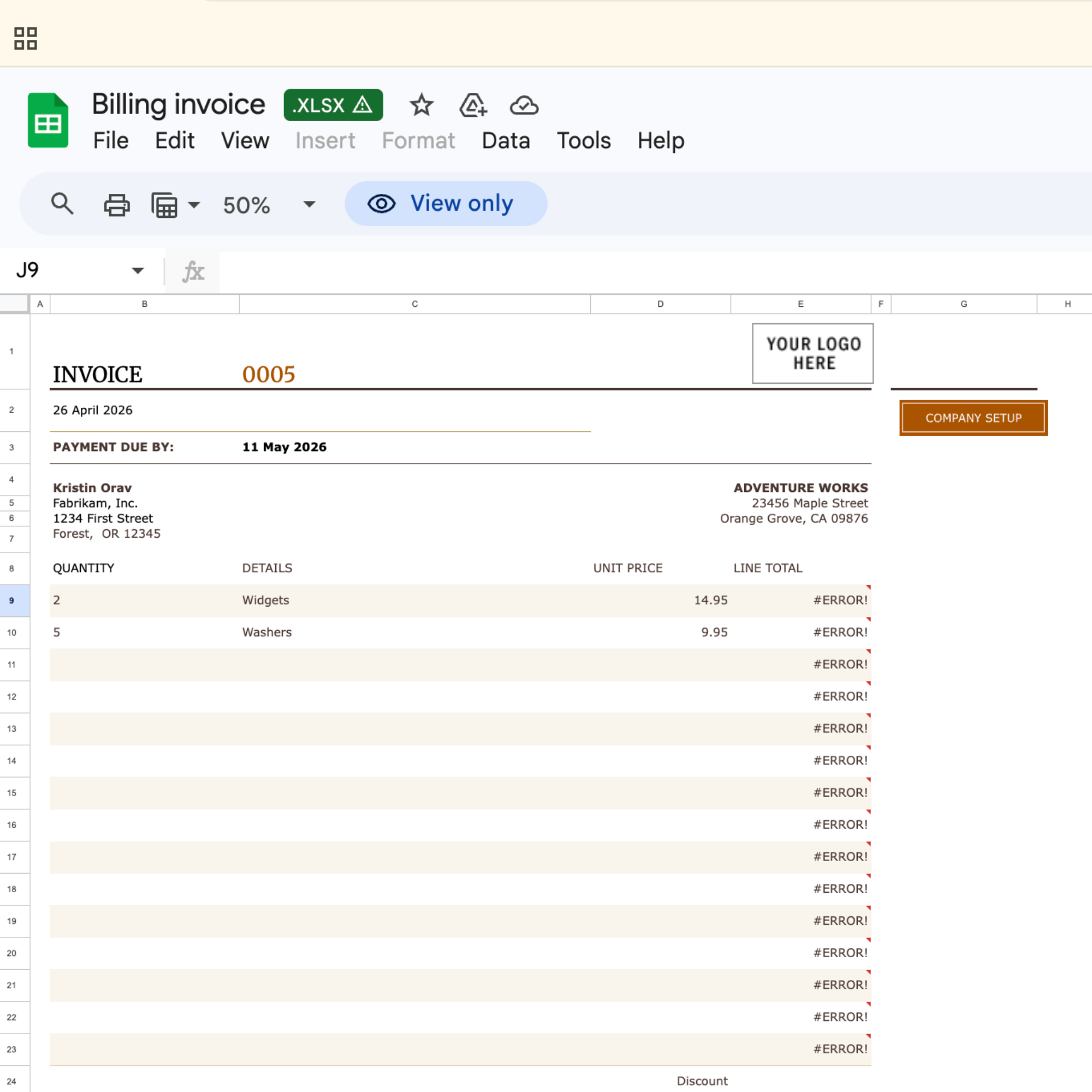The width and height of the screenshot is (1092, 1092).
Task: Click the Google Sheets home logo
Action: click(x=48, y=120)
